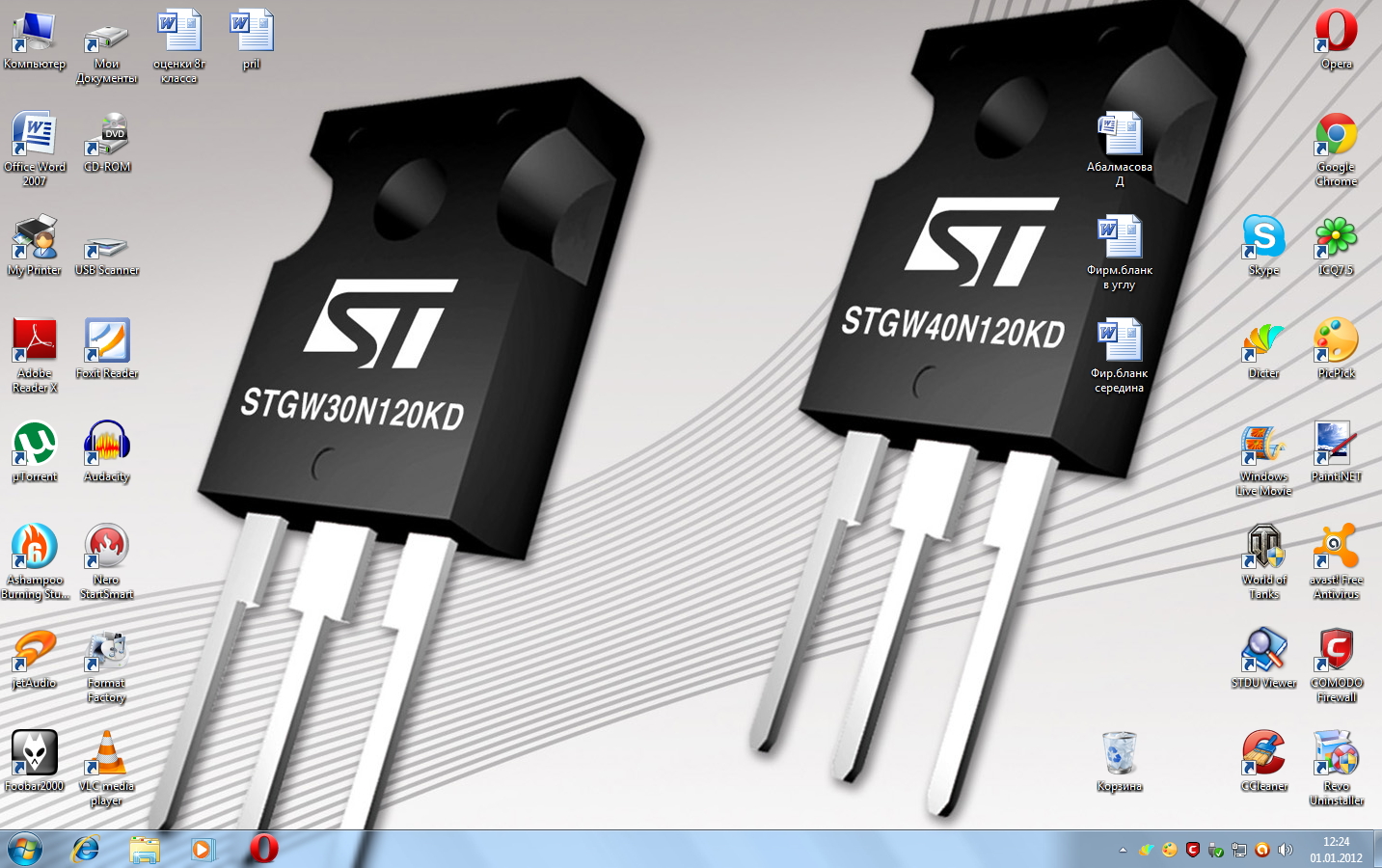The width and height of the screenshot is (1382, 868).
Task: Open the volume control in tray
Action: tap(1285, 850)
